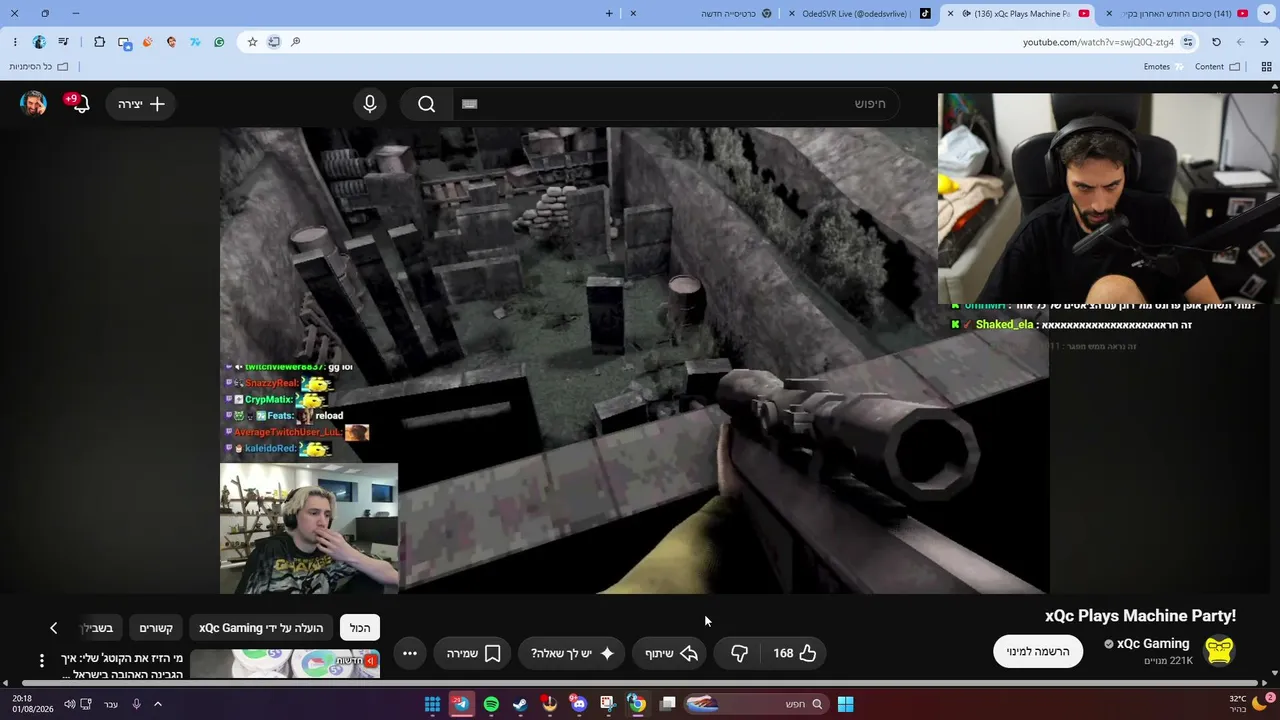The image size is (1280, 720).
Task: Click the taskbar volume icon
Action: click(x=70, y=704)
